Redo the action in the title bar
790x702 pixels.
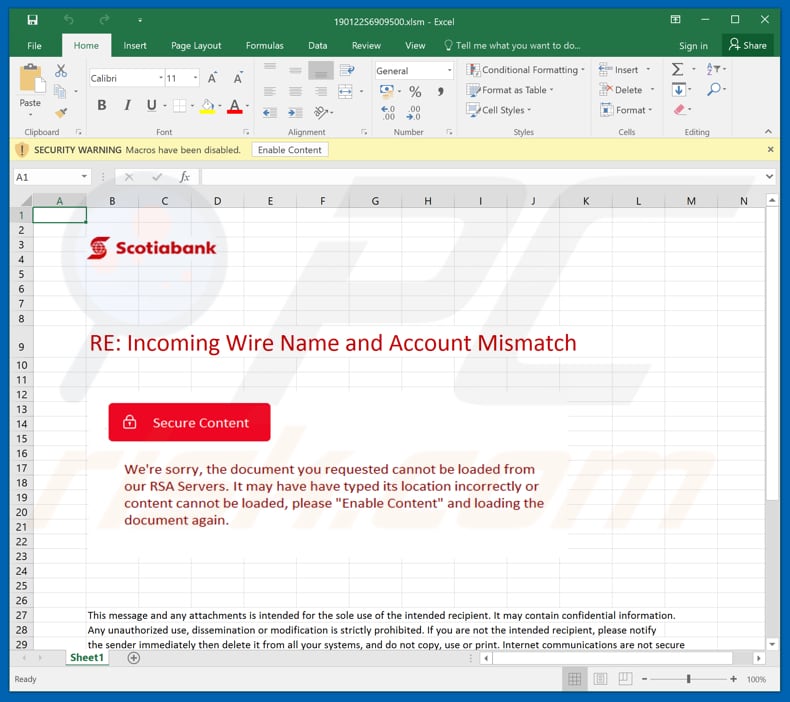coord(104,20)
